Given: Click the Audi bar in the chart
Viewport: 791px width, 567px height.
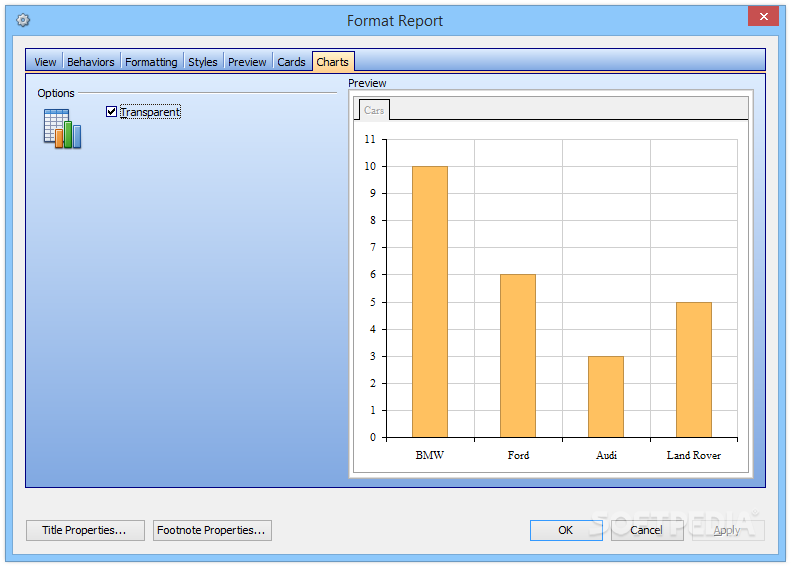Looking at the screenshot, I should (606, 396).
